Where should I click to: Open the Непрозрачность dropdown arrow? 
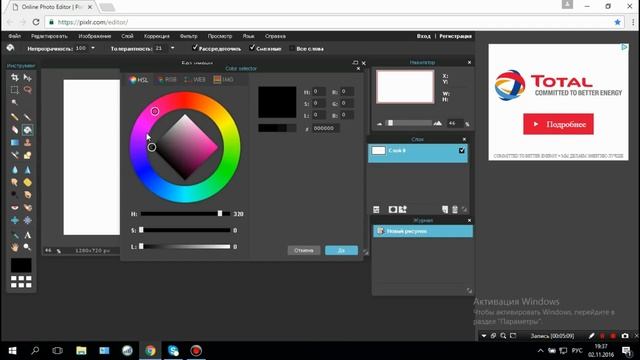point(93,48)
